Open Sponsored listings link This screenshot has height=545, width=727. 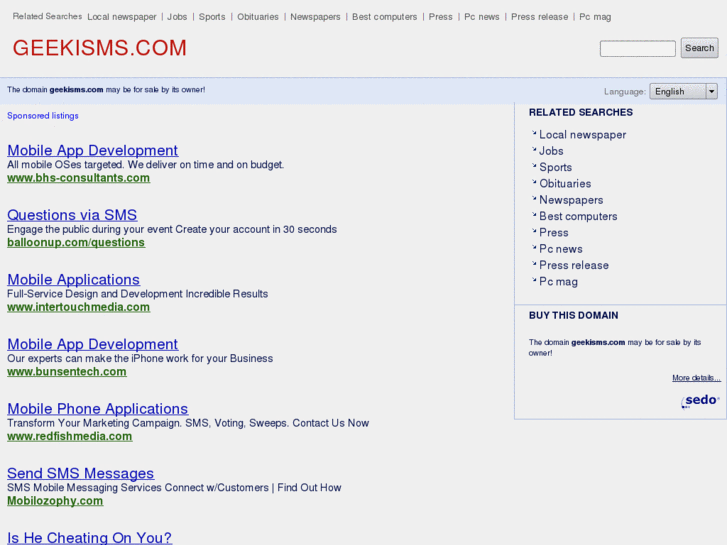tap(43, 116)
